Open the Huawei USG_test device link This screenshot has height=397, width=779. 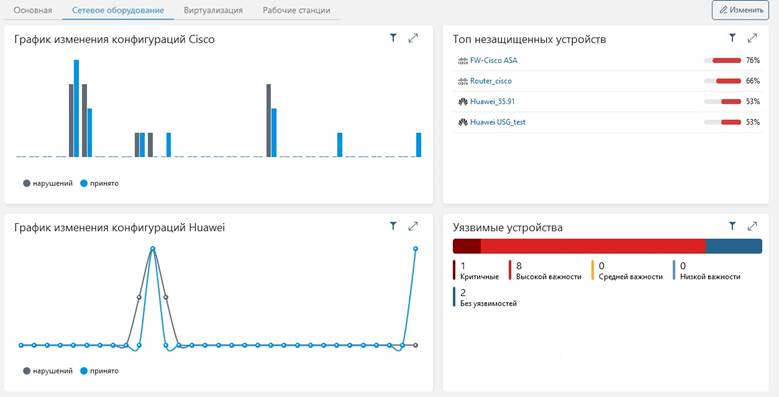coord(498,122)
